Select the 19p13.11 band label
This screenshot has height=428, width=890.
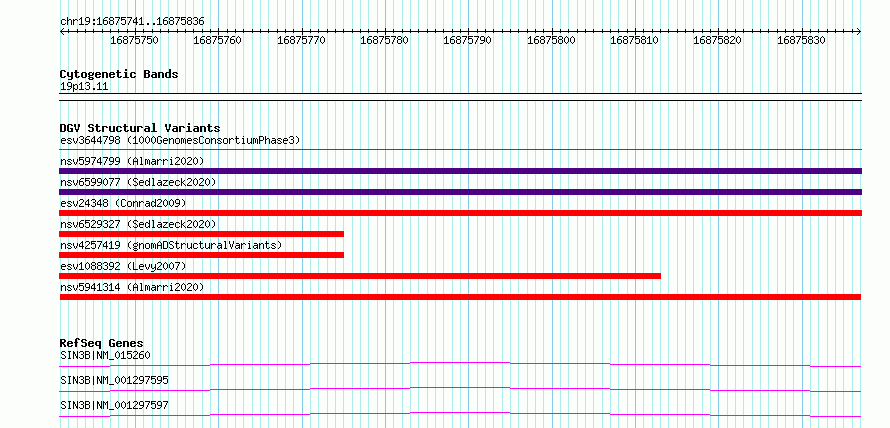click(84, 87)
